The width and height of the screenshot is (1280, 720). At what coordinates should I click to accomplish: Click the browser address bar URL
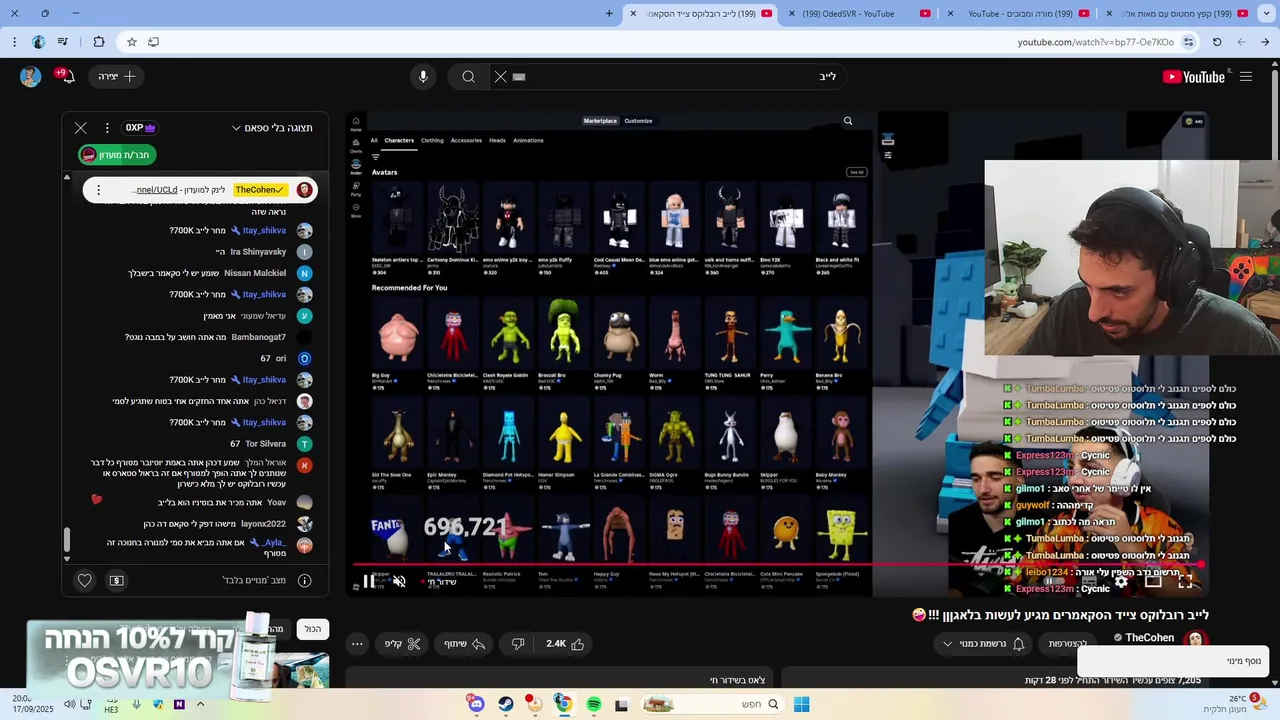[x=1095, y=42]
